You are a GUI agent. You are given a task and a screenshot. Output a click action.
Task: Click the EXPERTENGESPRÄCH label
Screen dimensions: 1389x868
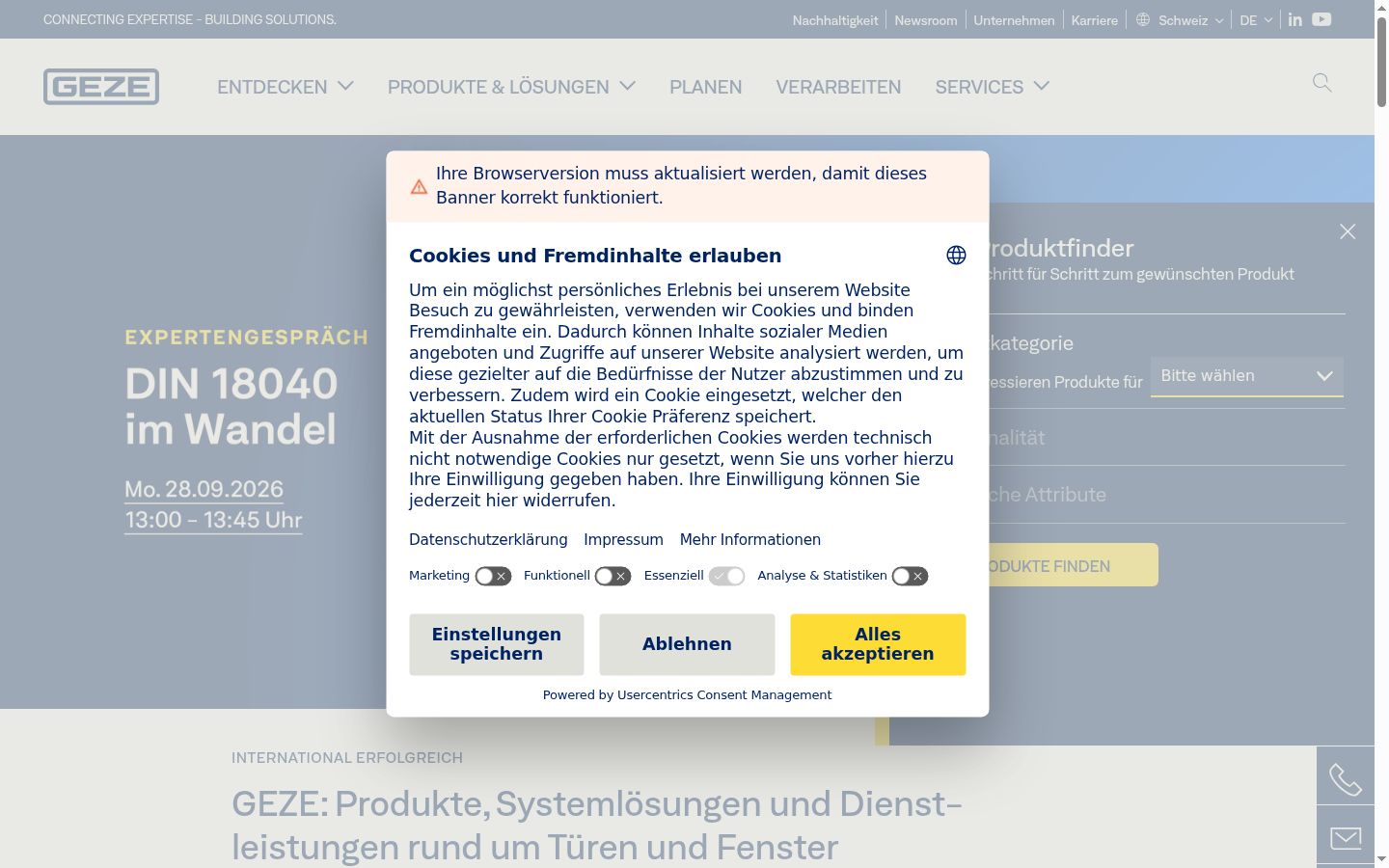247,338
